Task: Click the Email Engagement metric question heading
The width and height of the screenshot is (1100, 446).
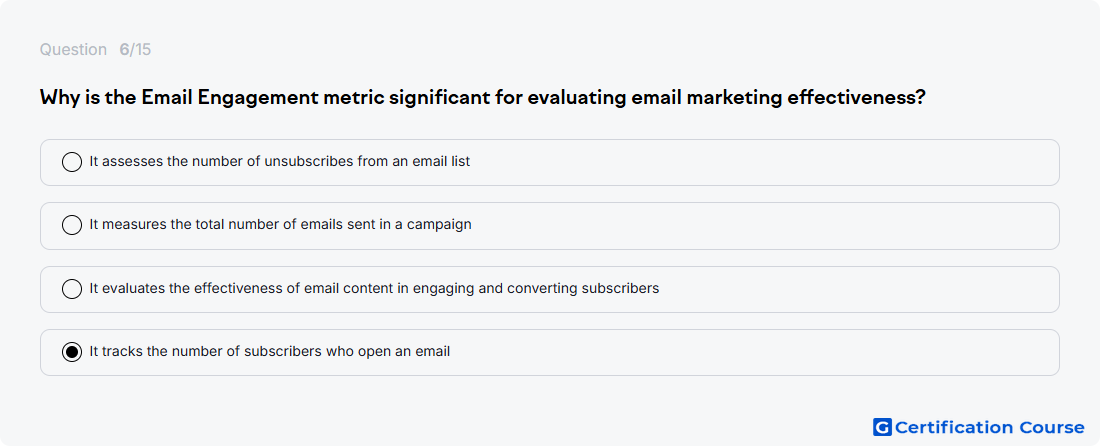Action: coord(483,97)
